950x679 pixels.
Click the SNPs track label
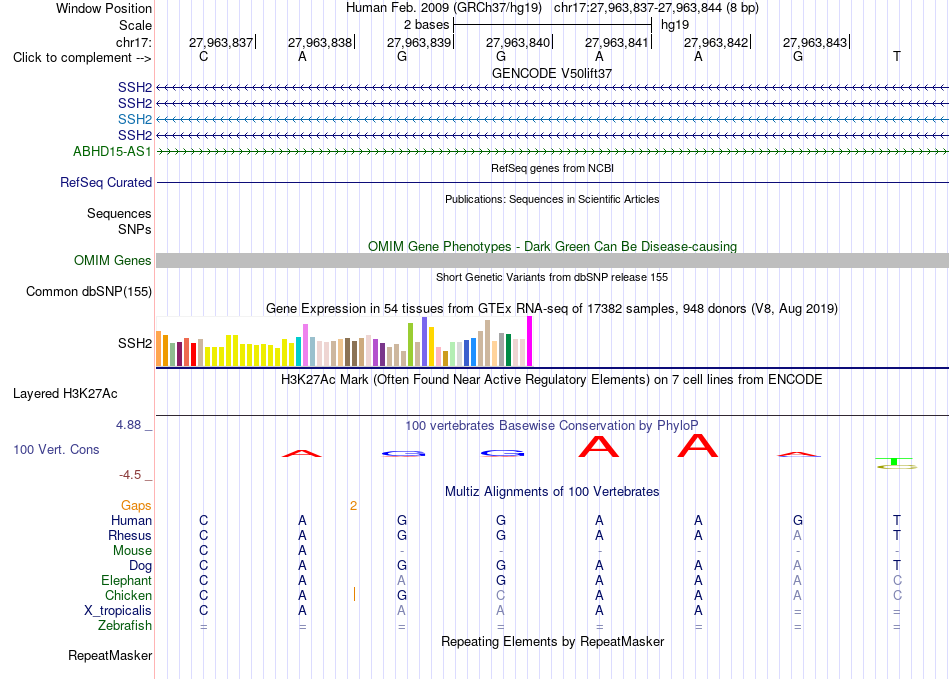coord(135,230)
